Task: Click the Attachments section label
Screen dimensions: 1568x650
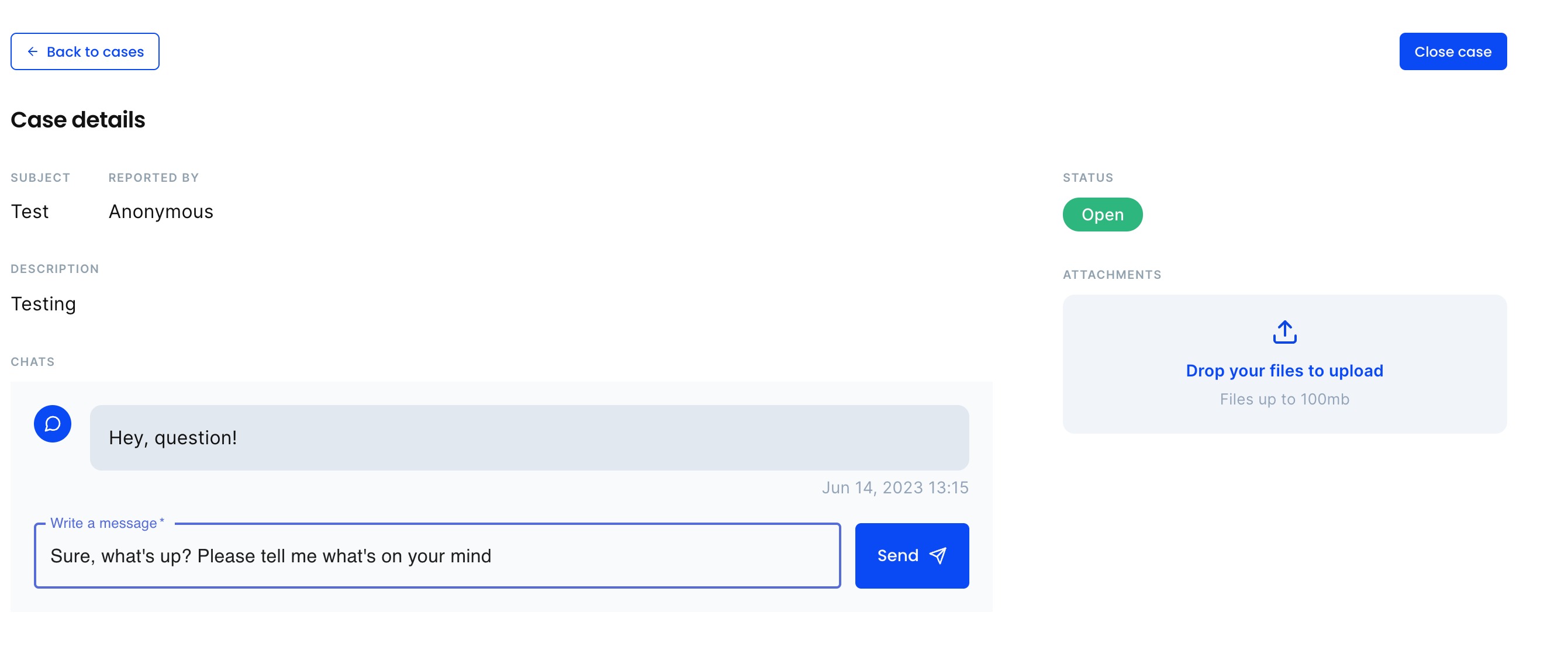Action: point(1111,275)
